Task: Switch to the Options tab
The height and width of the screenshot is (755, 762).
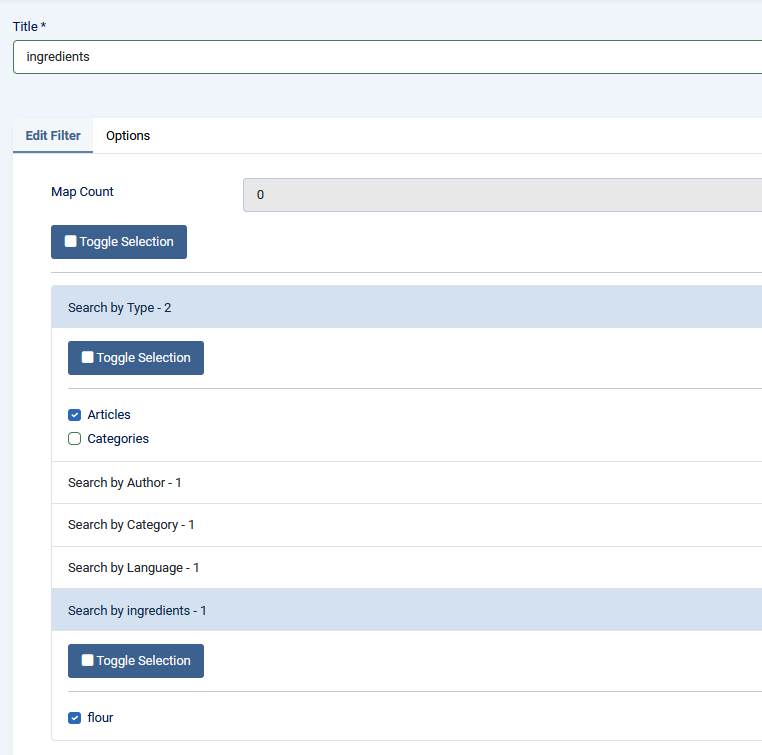Action: (128, 136)
